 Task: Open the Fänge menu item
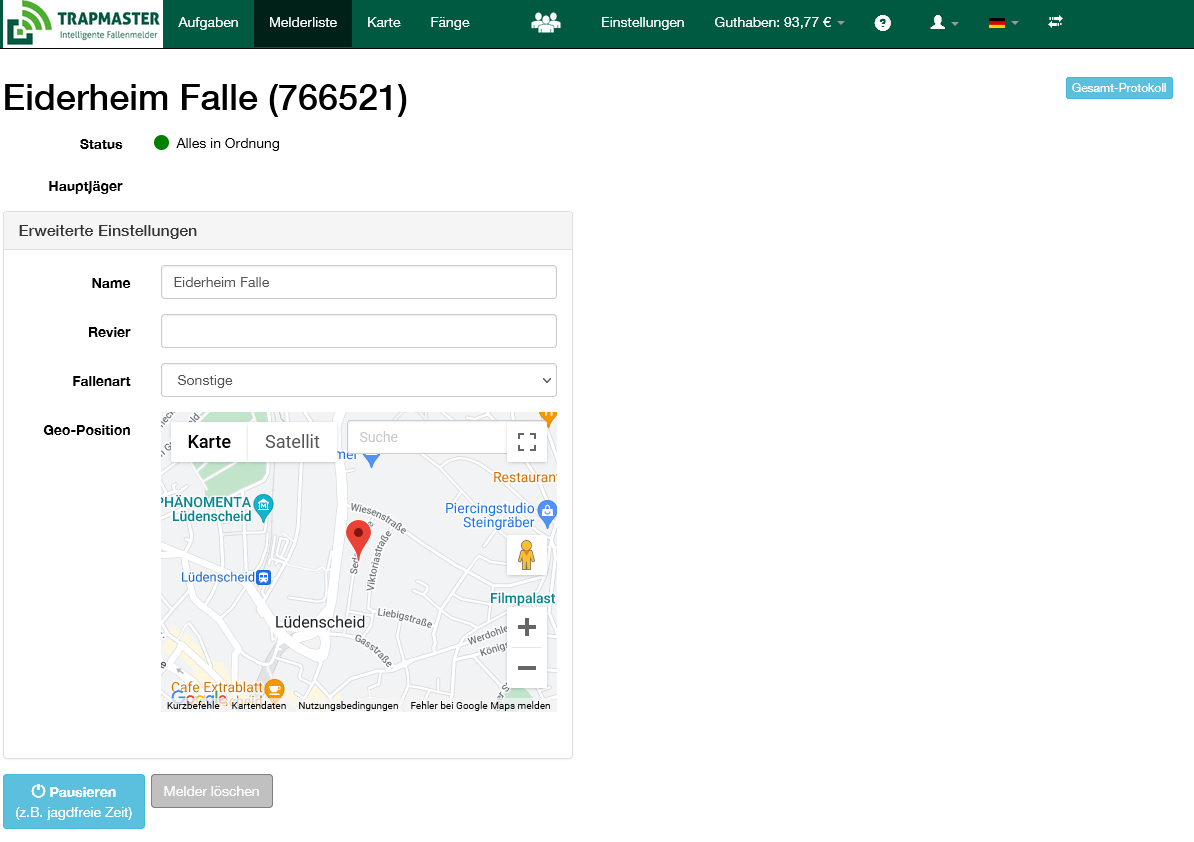click(x=449, y=23)
